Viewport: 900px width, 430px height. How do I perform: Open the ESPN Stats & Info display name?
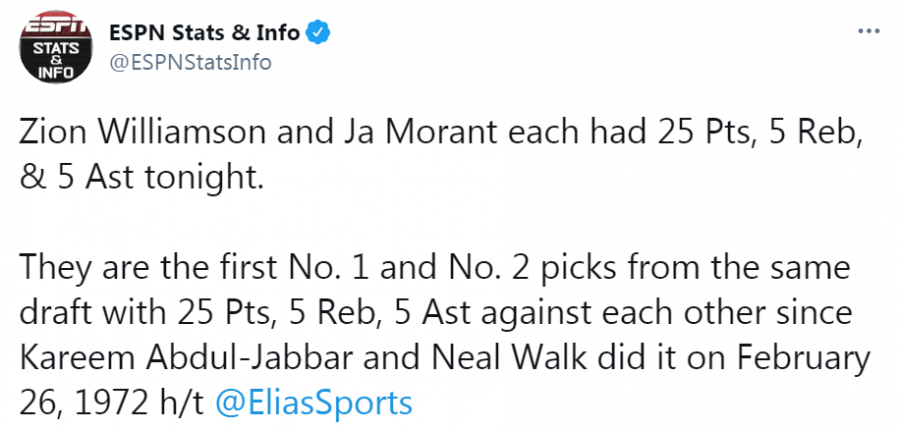204,33
